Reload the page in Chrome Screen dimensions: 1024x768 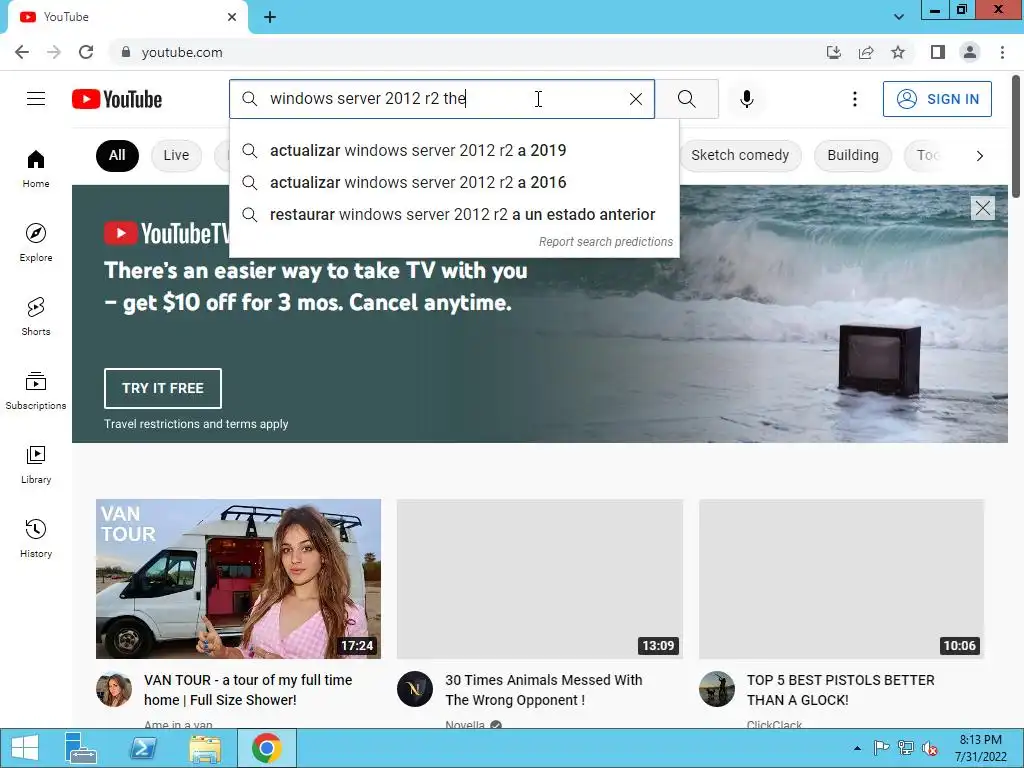pos(86,52)
